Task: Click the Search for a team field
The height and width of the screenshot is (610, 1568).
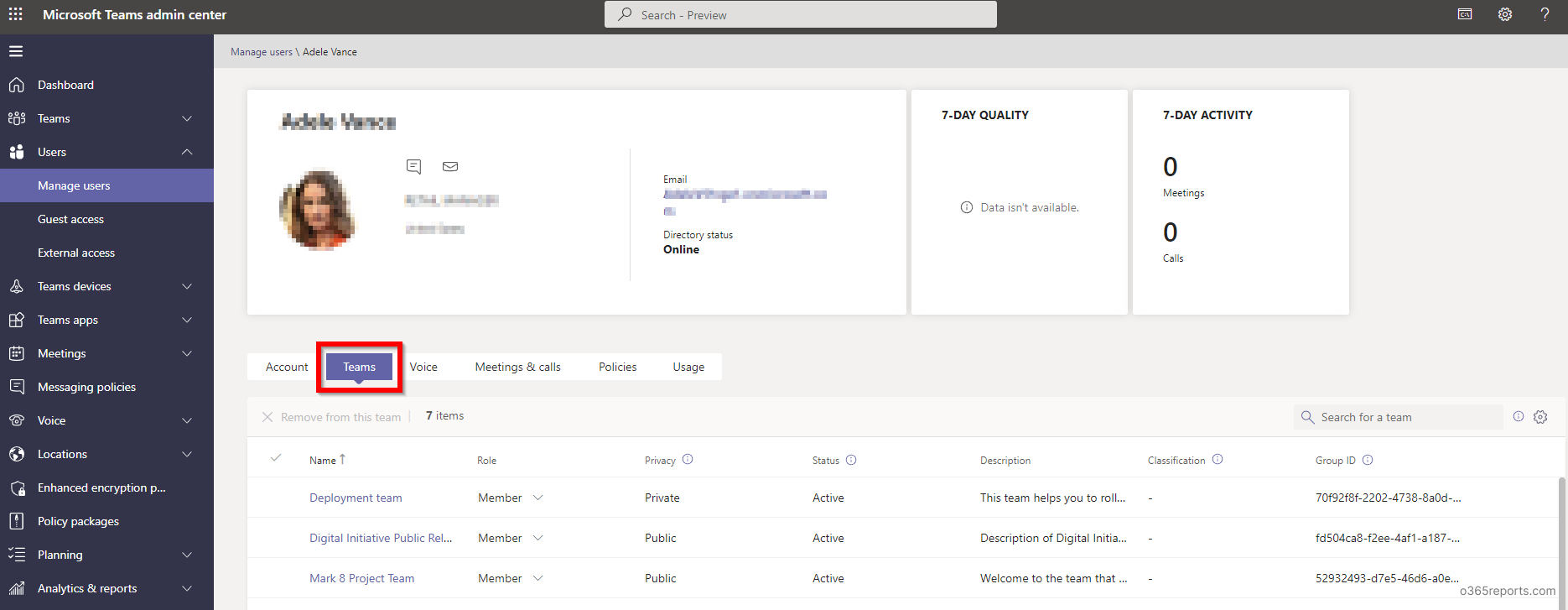Action: 1399,417
